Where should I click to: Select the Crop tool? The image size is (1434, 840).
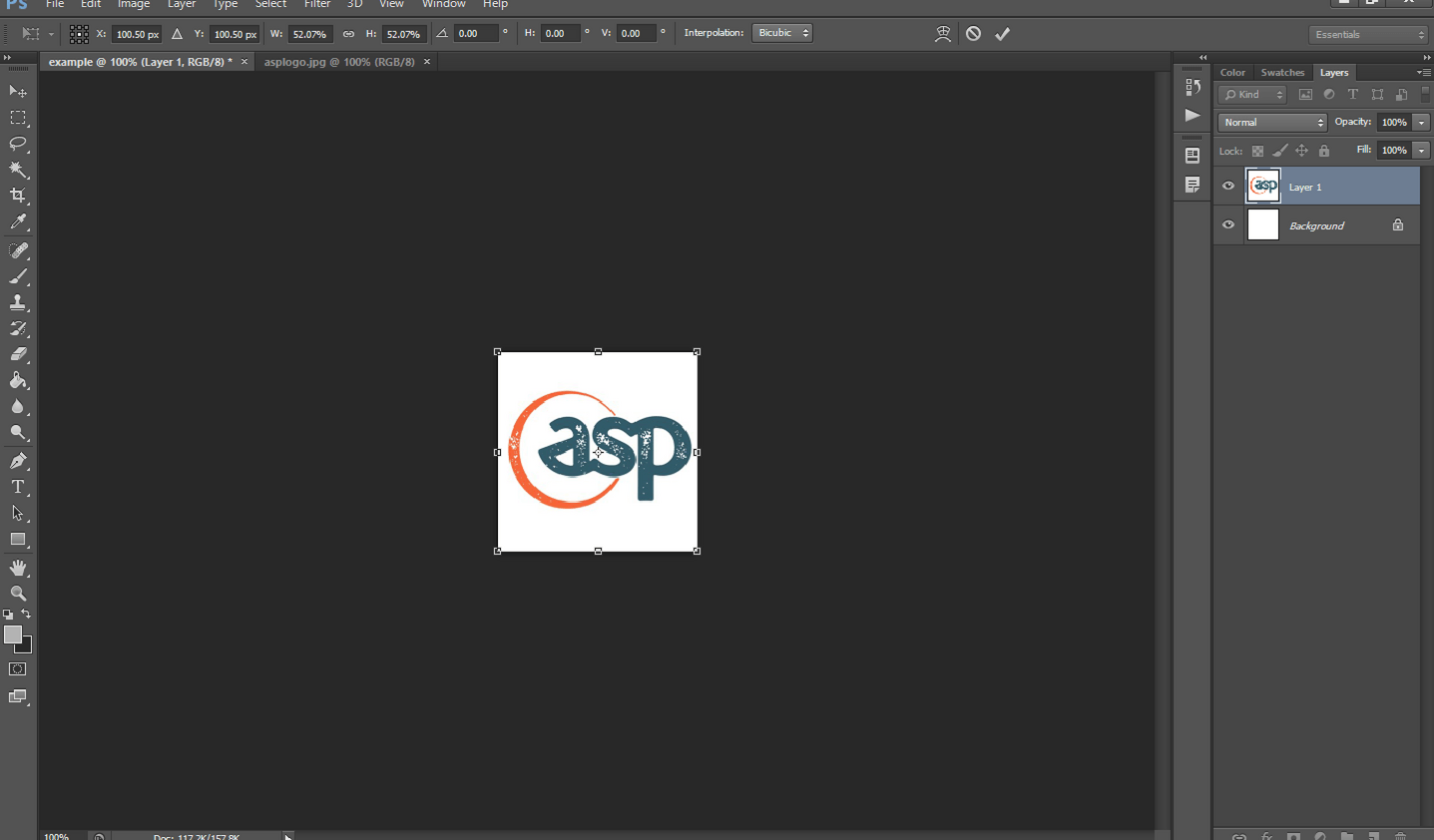(18, 196)
